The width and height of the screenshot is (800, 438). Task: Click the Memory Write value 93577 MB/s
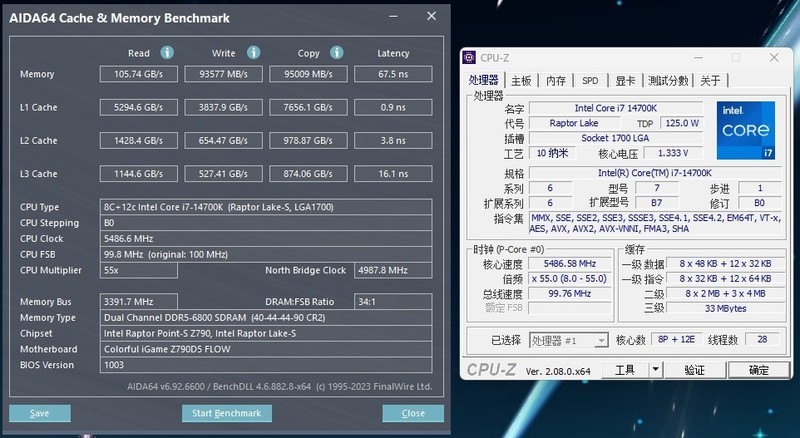coord(223,74)
